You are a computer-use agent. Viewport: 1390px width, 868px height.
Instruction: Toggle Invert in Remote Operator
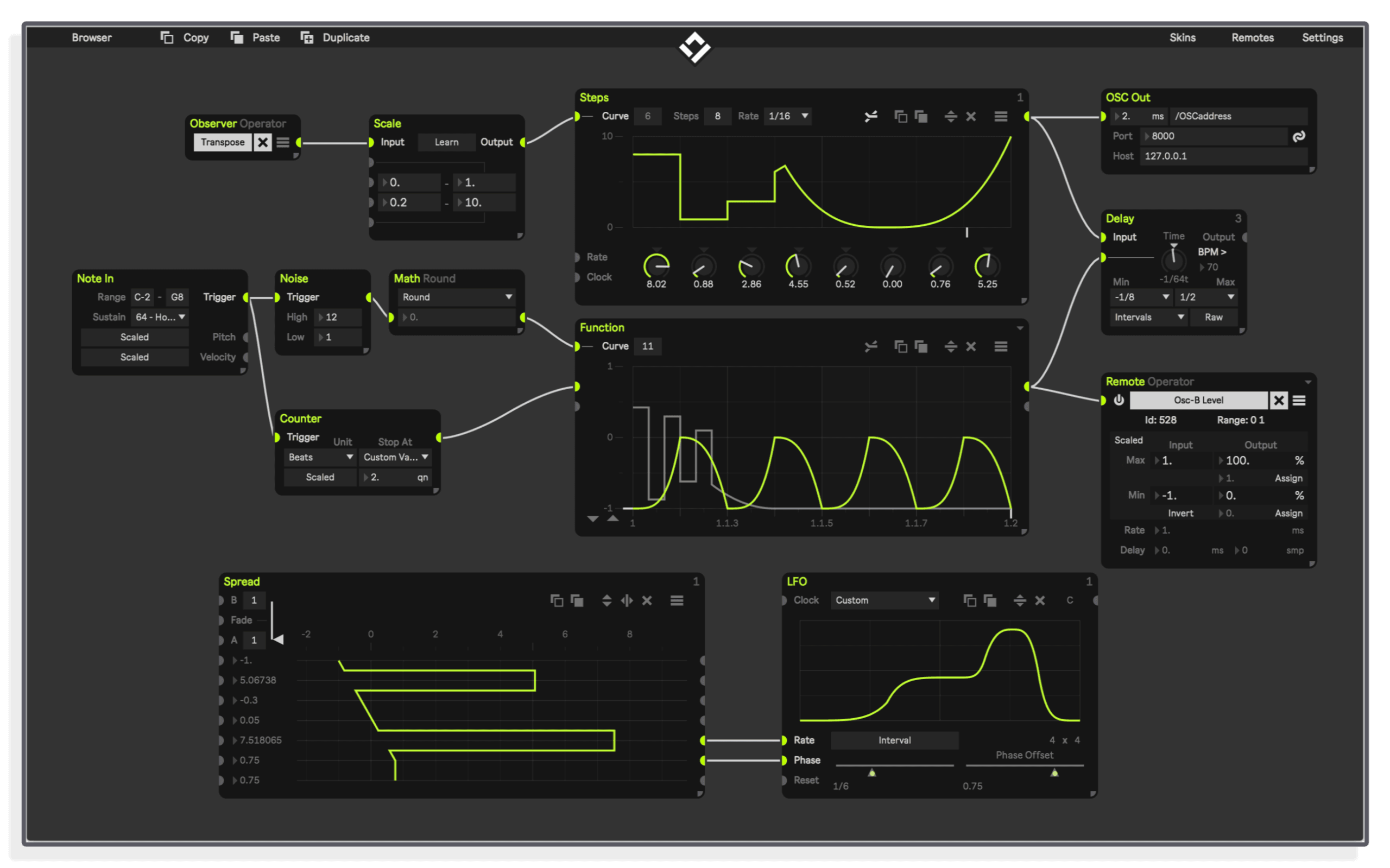click(1180, 513)
